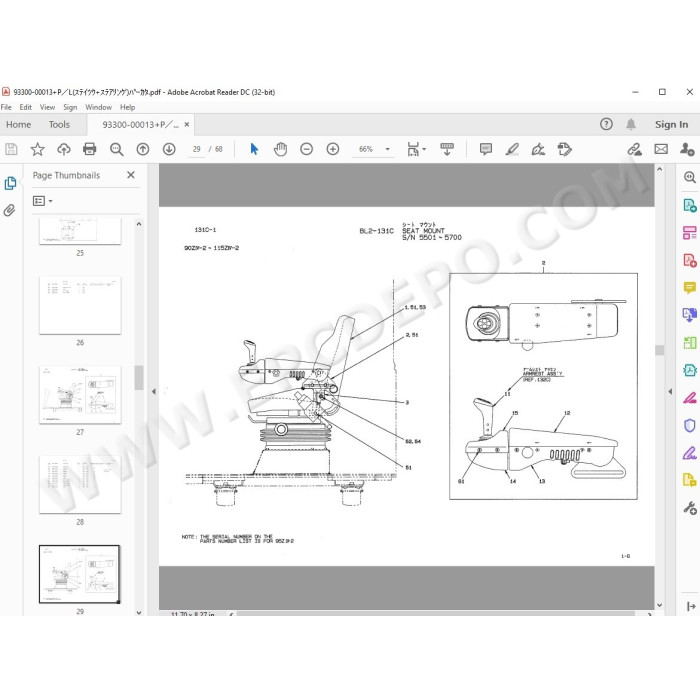Screen dimensions: 700x700
Task: Add a comment sticky note
Action: (486, 149)
